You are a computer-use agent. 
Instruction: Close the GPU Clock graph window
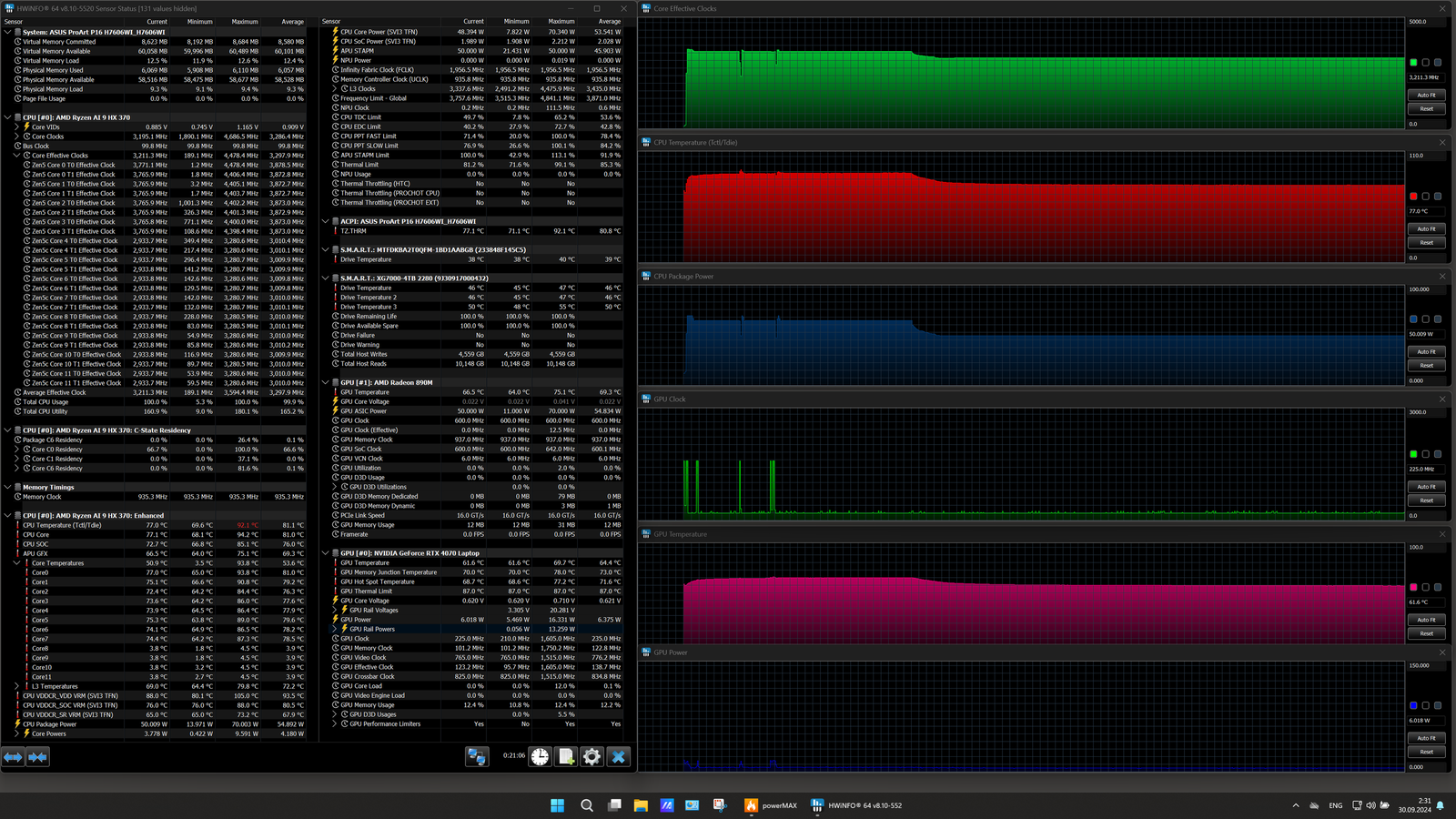[1442, 399]
